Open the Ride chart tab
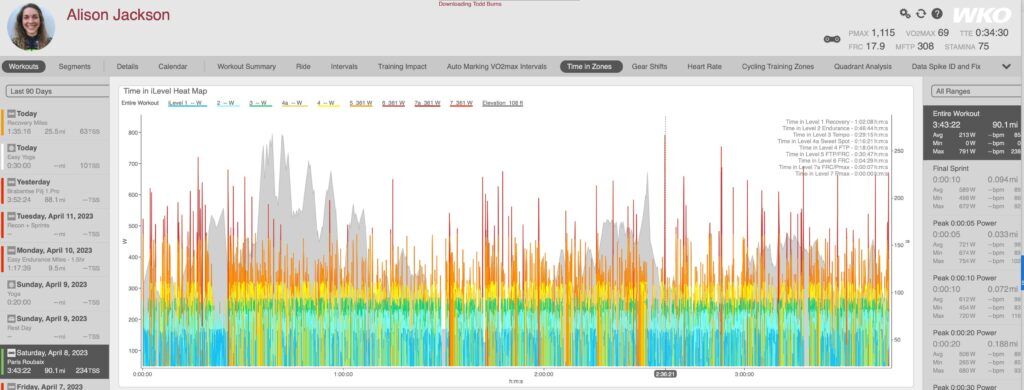 (303, 67)
